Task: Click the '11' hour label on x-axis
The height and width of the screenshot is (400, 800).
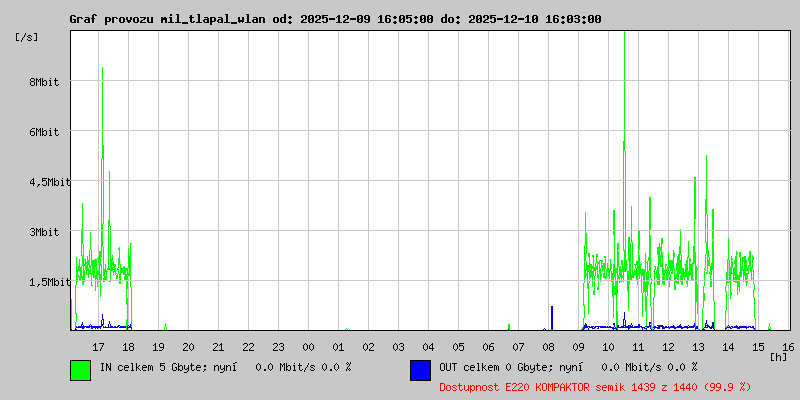Action: pos(638,347)
